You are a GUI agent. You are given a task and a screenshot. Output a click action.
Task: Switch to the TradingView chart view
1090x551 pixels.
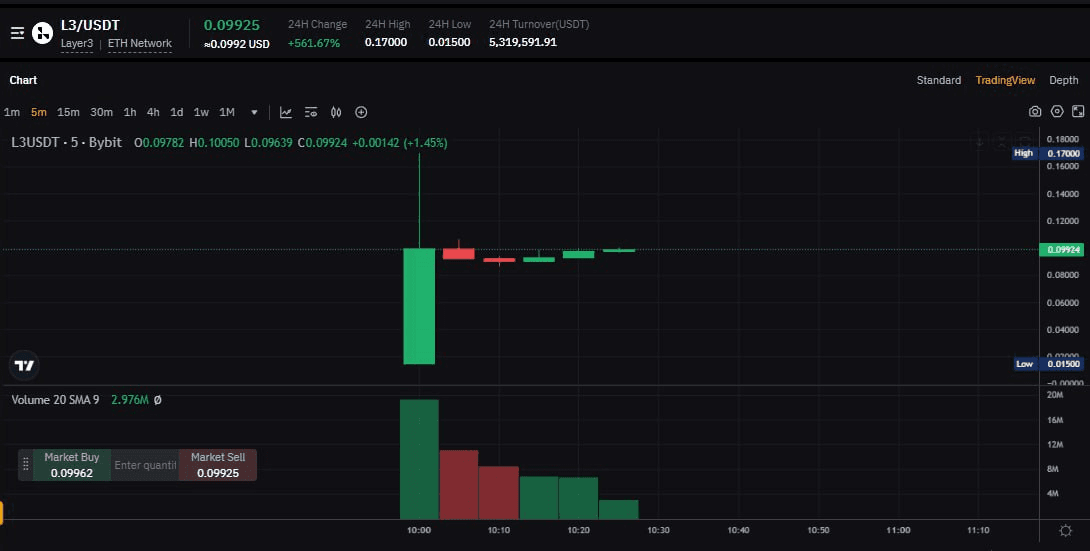point(1005,80)
